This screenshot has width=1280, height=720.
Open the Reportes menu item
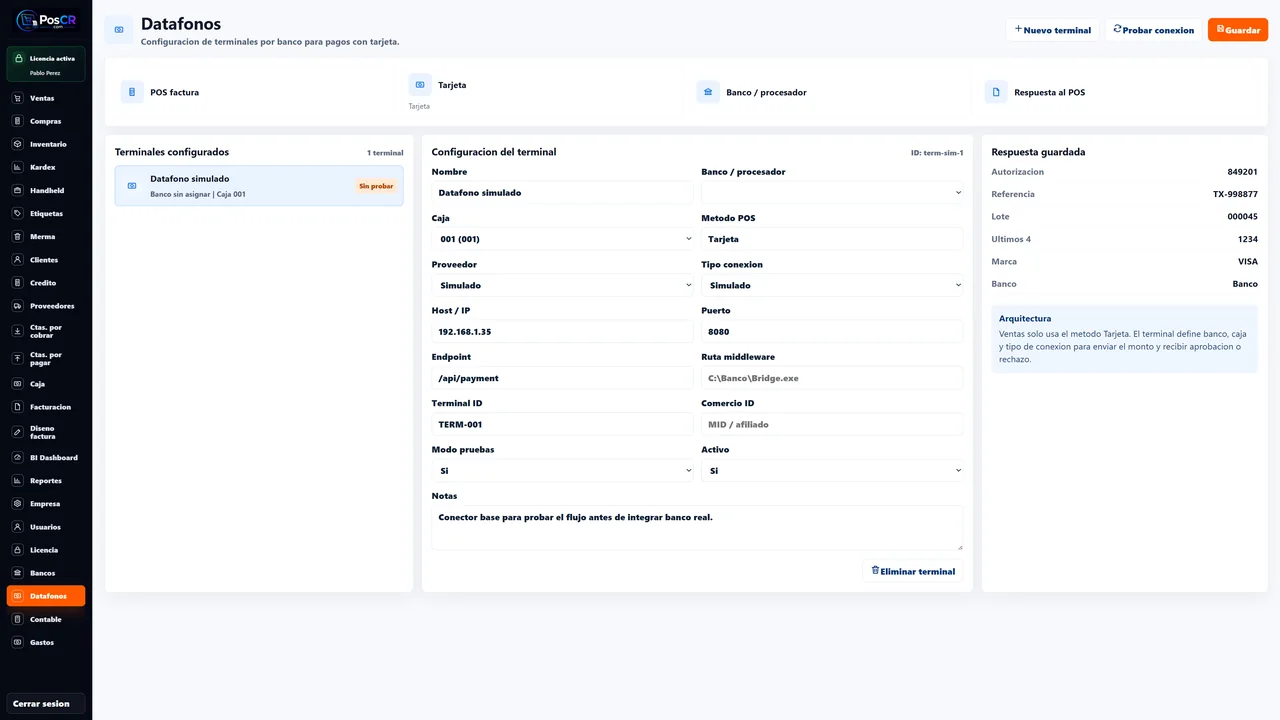coord(46,481)
